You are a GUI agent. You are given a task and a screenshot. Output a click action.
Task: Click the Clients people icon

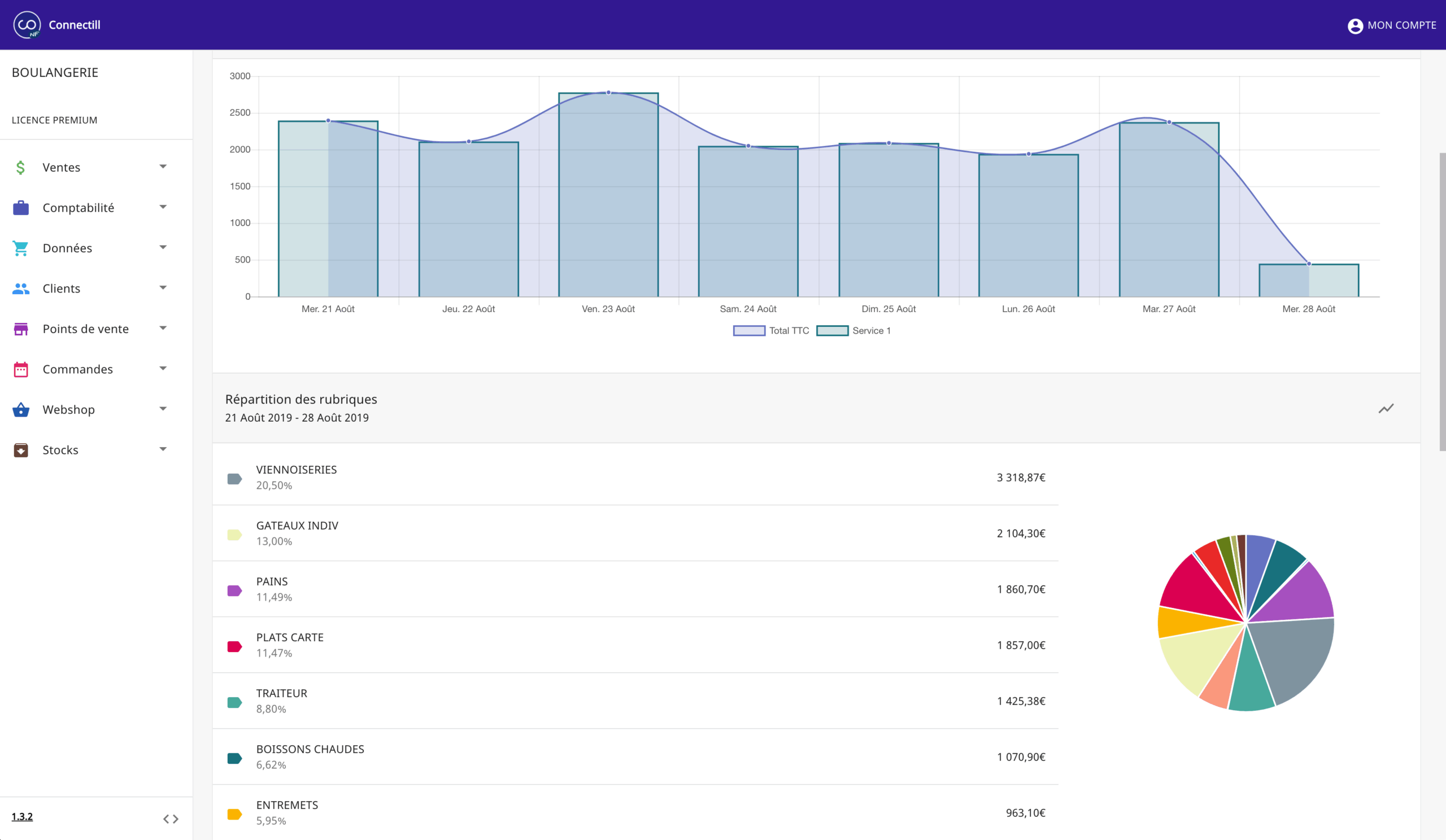click(21, 288)
